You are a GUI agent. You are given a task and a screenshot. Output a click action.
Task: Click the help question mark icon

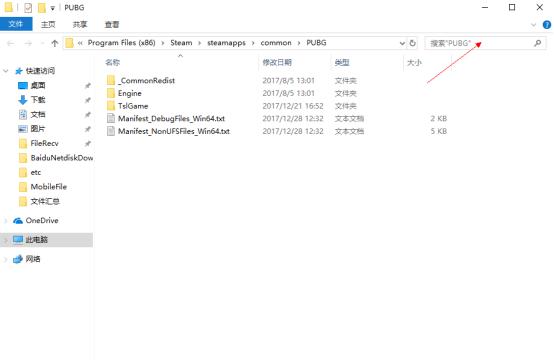547,24
